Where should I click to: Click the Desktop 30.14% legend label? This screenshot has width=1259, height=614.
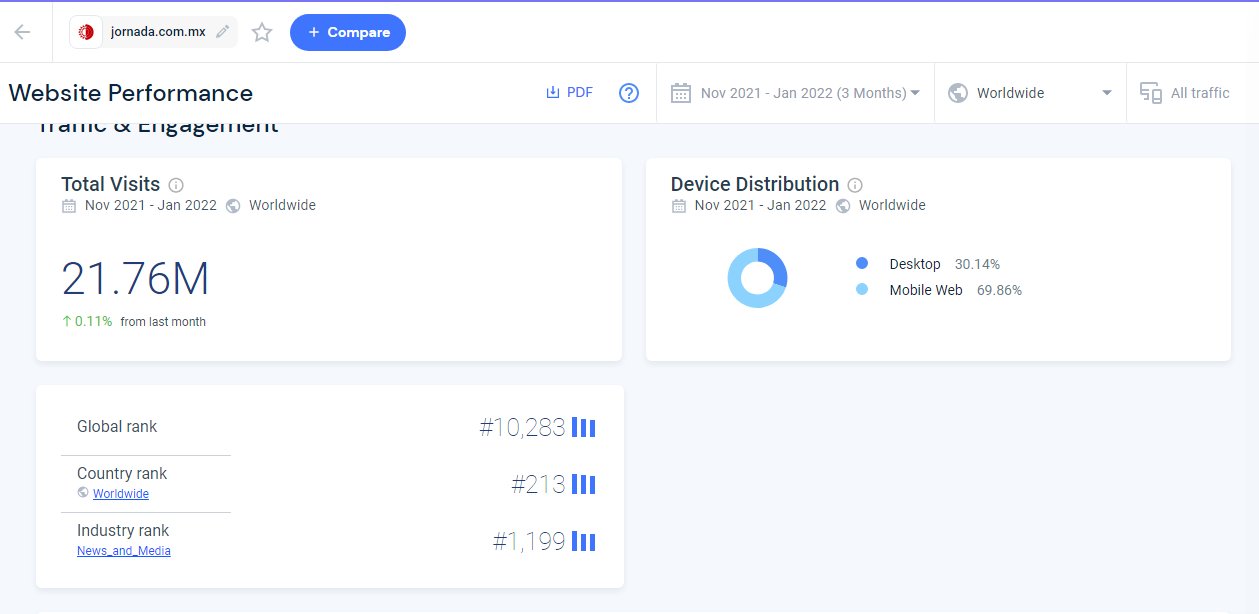pos(944,264)
